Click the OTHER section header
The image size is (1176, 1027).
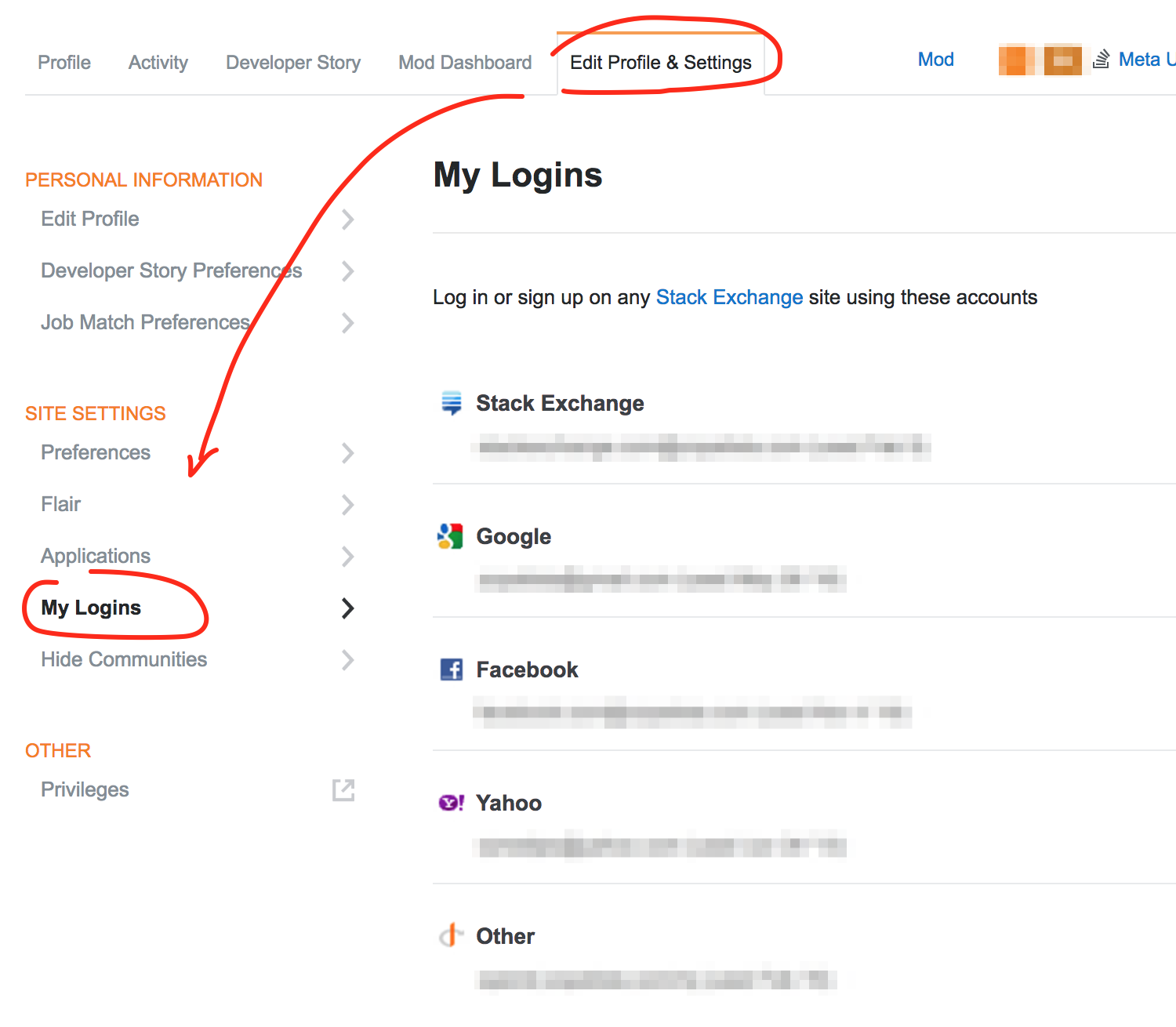58,750
